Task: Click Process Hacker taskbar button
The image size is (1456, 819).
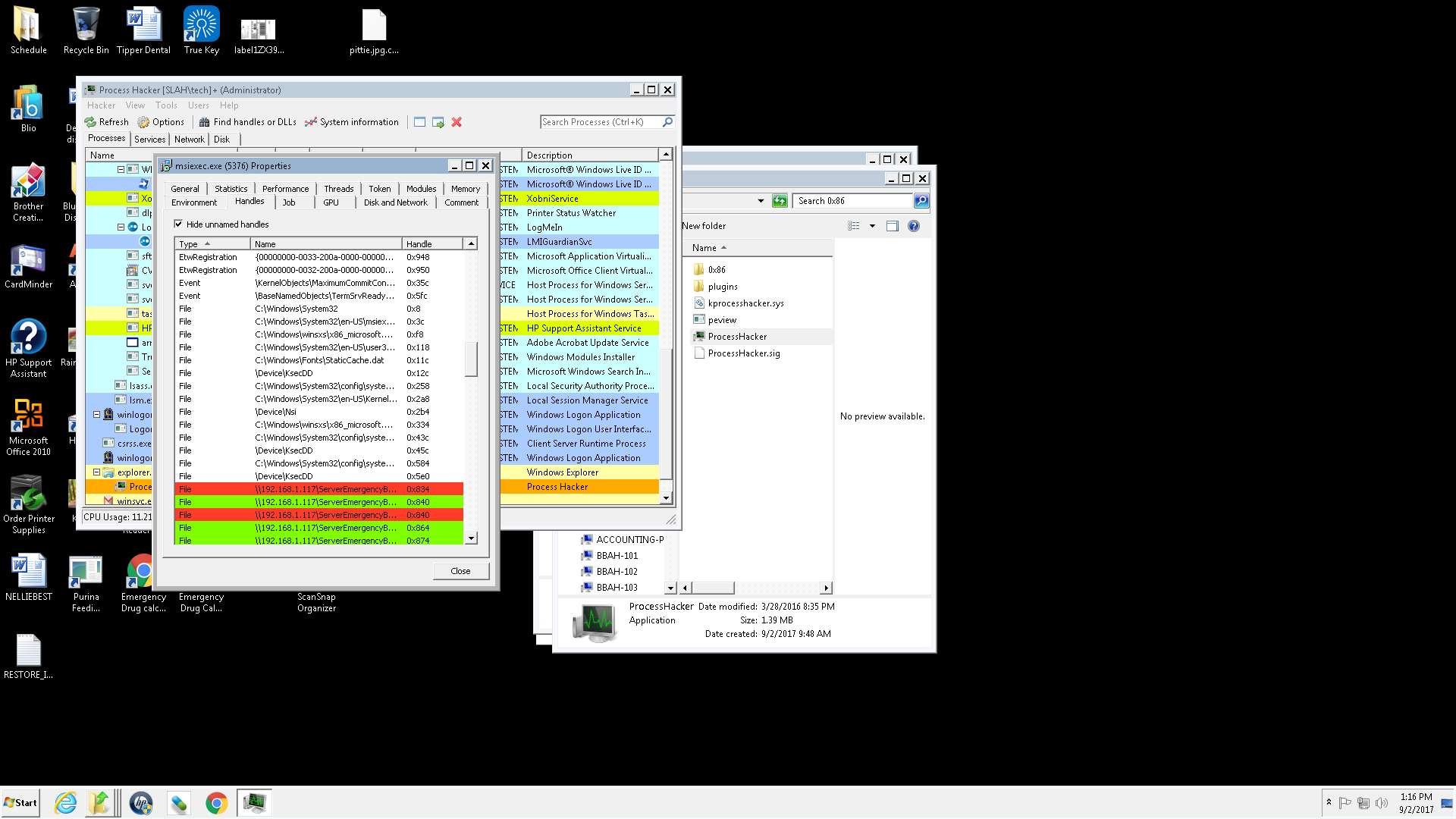Action: 254,802
